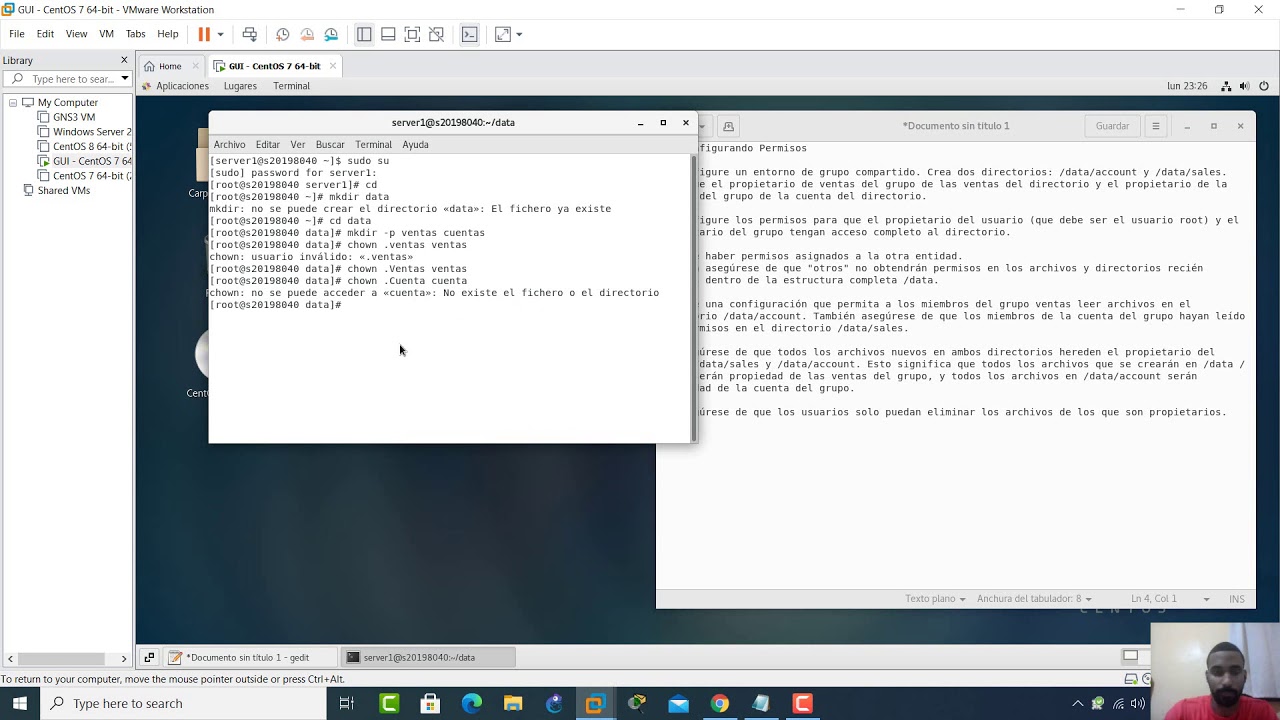Open the Anchura del tabulador dropdown
Image resolution: width=1280 pixels, height=720 pixels.
click(1034, 599)
